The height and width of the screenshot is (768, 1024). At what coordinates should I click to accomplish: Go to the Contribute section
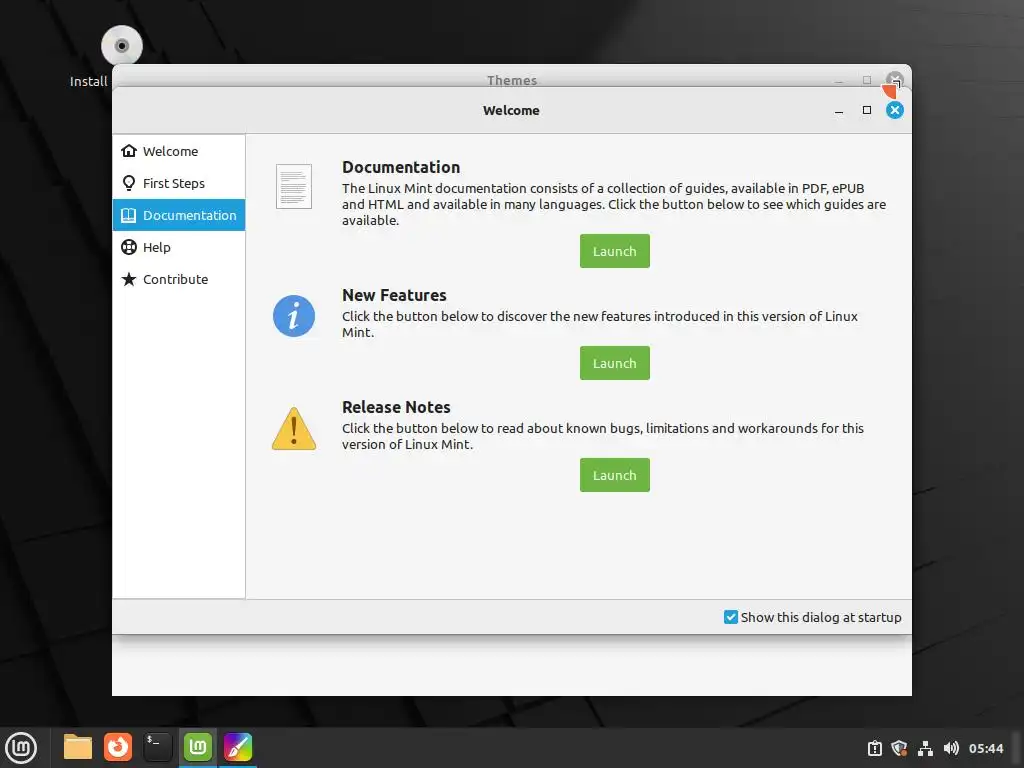pyautogui.click(x=179, y=280)
